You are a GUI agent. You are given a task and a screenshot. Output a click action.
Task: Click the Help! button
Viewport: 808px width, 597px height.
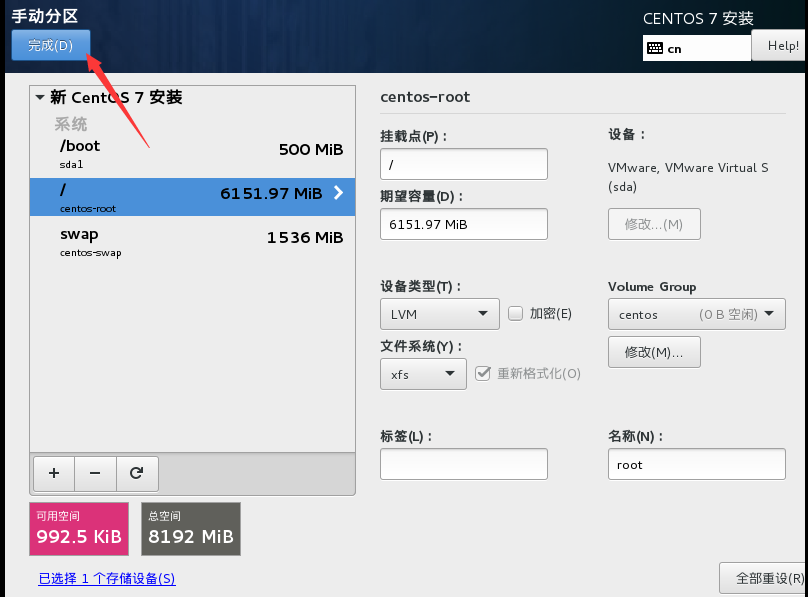[x=782, y=46]
